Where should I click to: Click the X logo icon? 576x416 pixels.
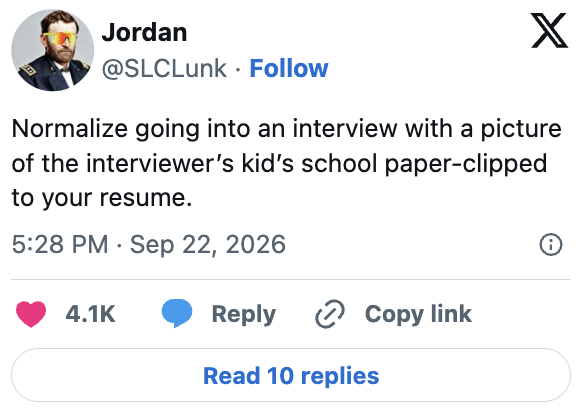[x=549, y=31]
